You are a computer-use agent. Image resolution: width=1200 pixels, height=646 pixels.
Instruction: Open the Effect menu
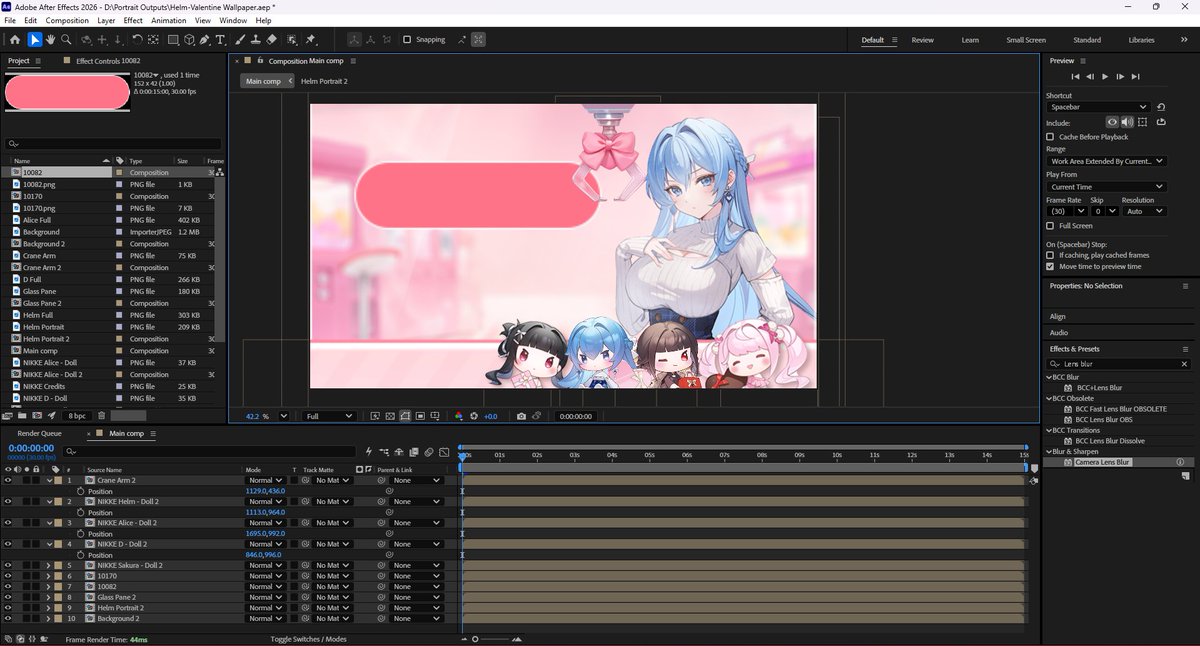pos(132,20)
